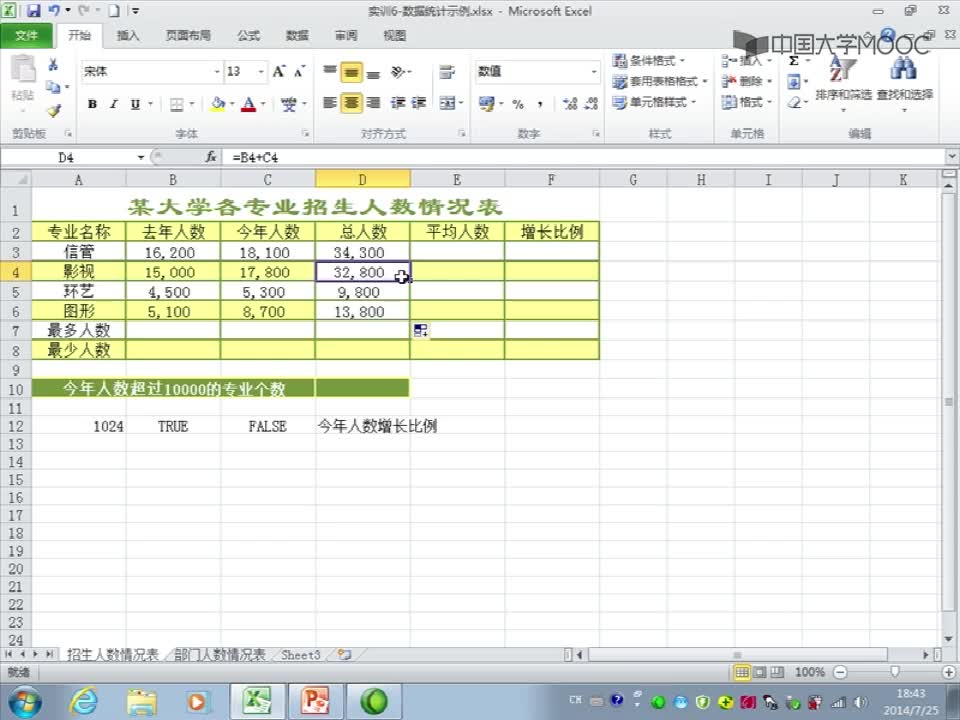Select cell B3 with value 16,200
Viewport: 960px width, 720px height.
173,252
